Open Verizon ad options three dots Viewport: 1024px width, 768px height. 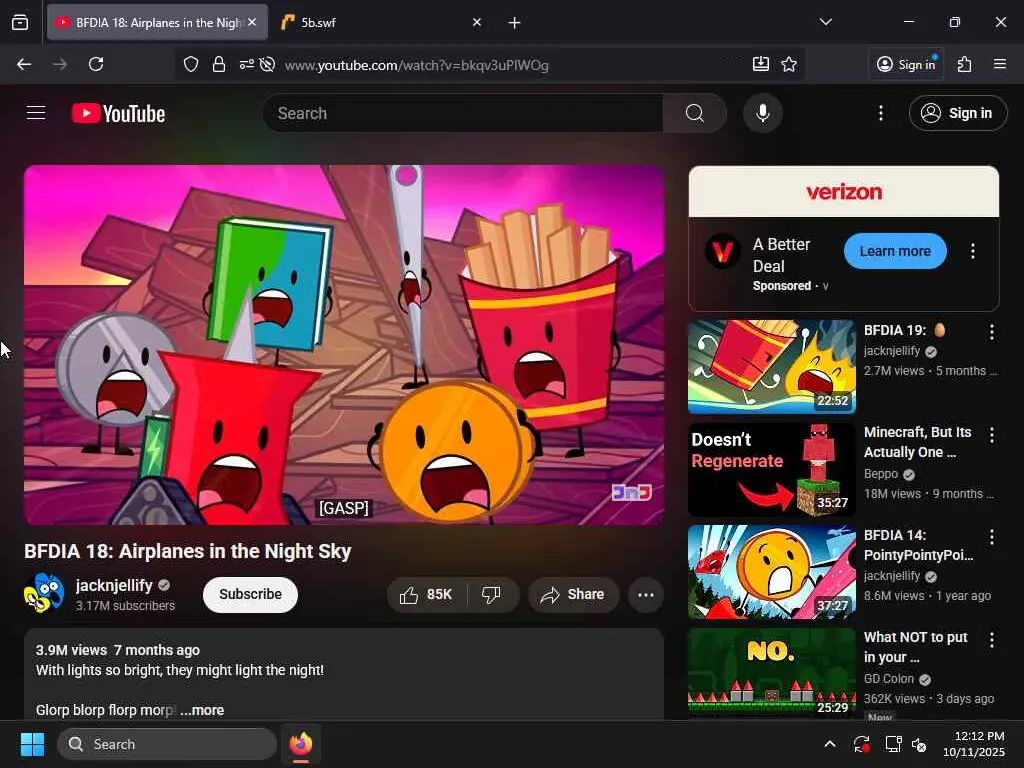[x=972, y=251]
